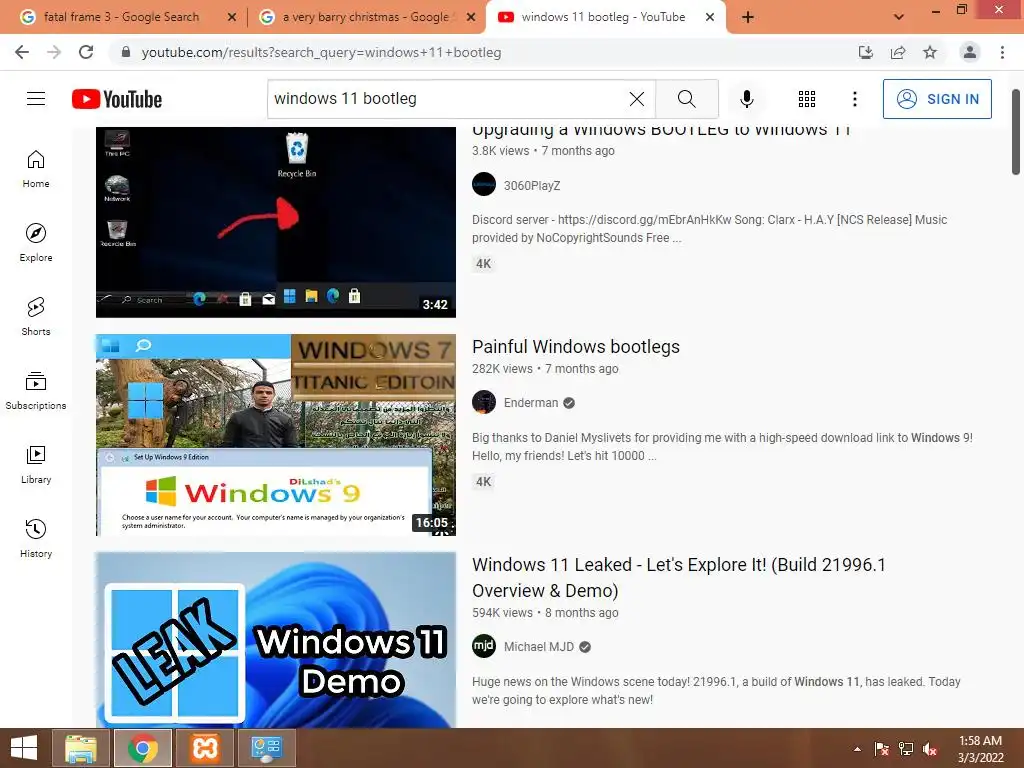The width and height of the screenshot is (1024, 768).
Task: Click the SIGN IN button
Action: pyautogui.click(x=937, y=99)
